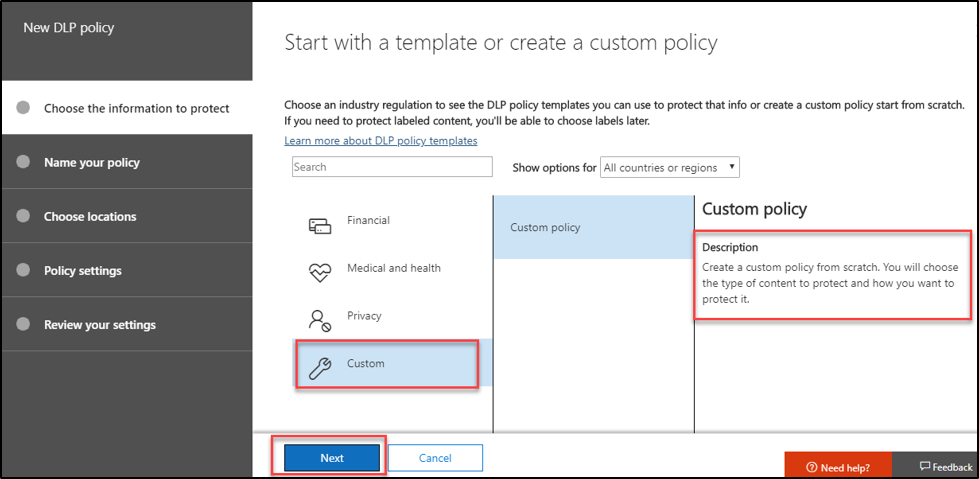Image resolution: width=979 pixels, height=479 pixels.
Task: Click the Privacy person icon
Action: click(x=319, y=320)
